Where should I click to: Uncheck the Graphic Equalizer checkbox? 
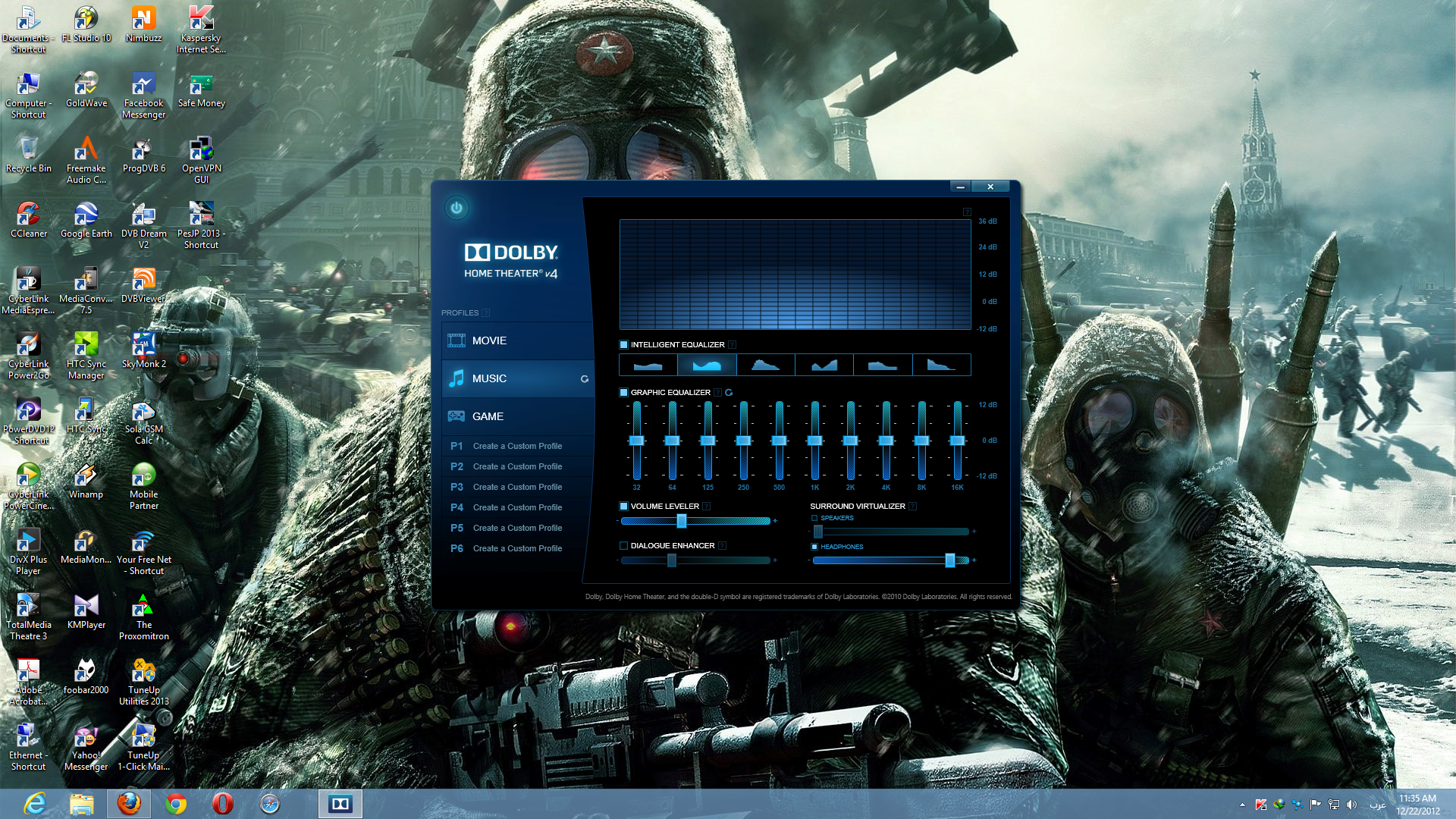624,392
